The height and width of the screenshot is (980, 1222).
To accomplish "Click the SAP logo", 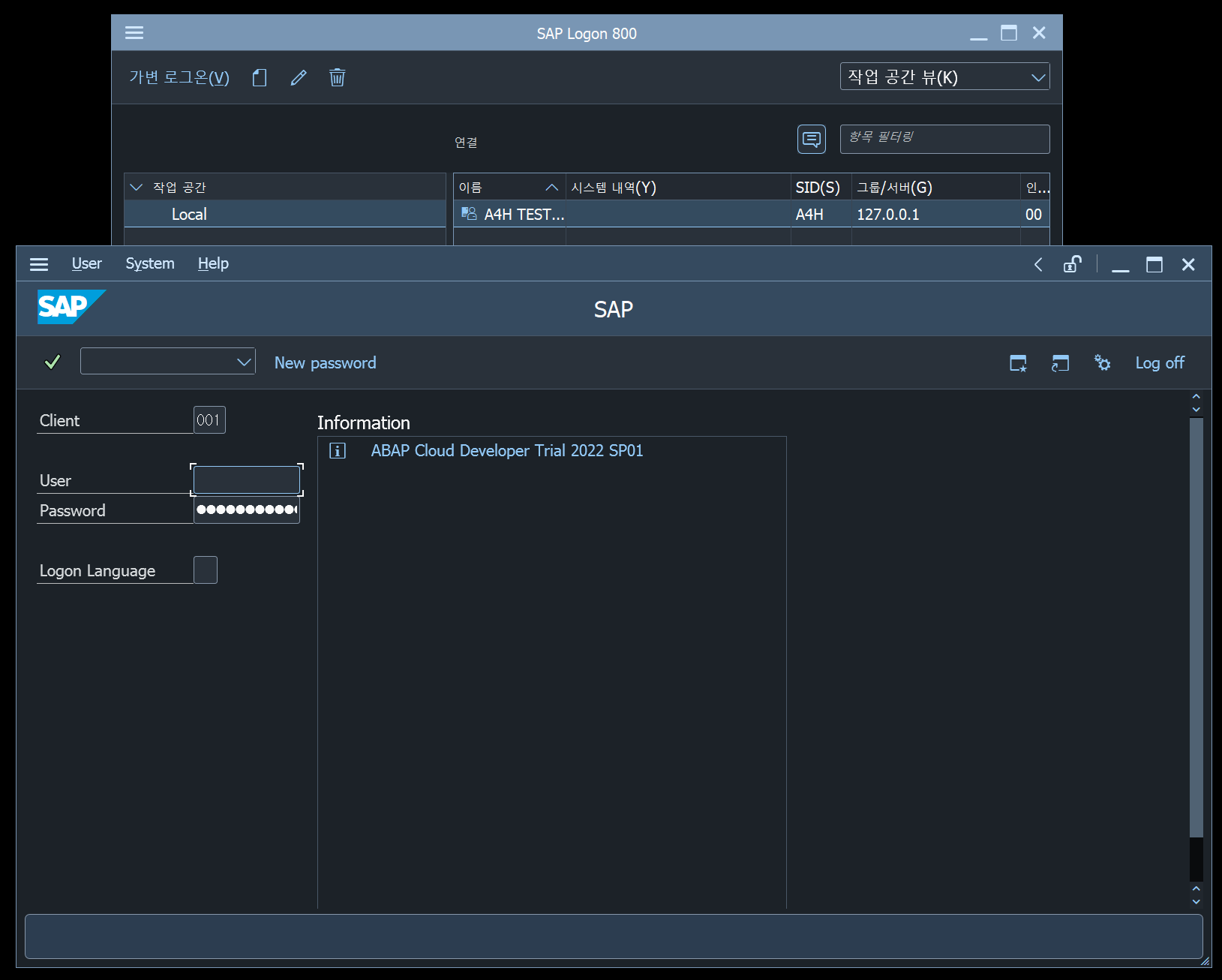I will click(71, 307).
